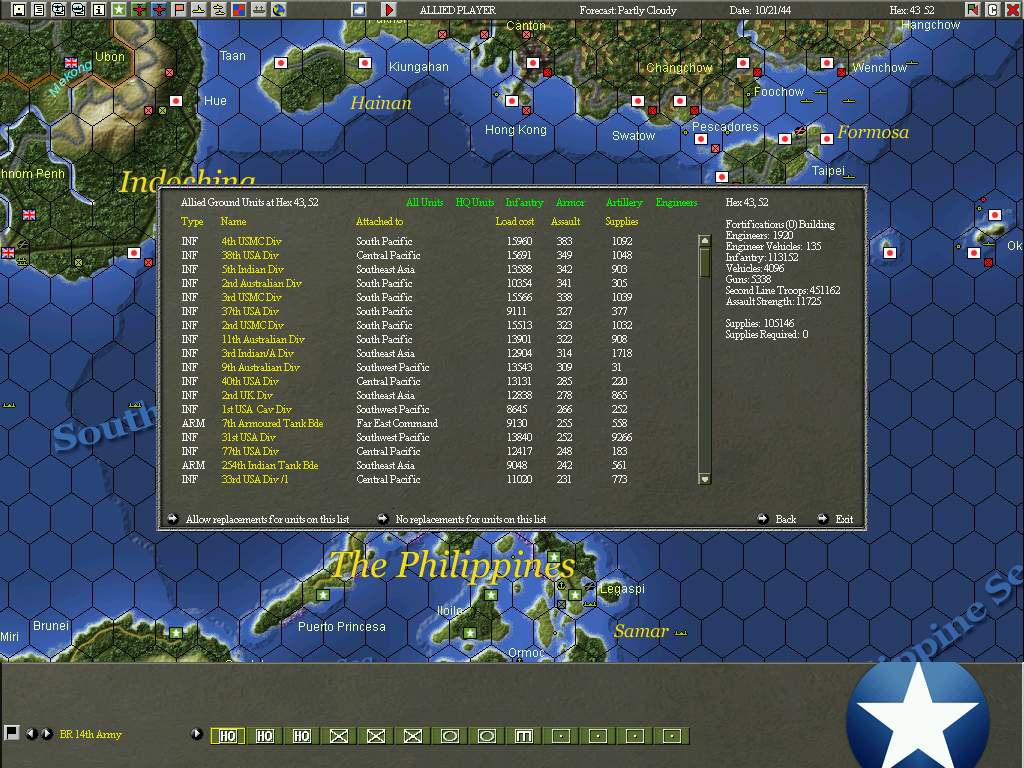Sort by the Assault column header
The width and height of the screenshot is (1024, 768).
[x=566, y=221]
